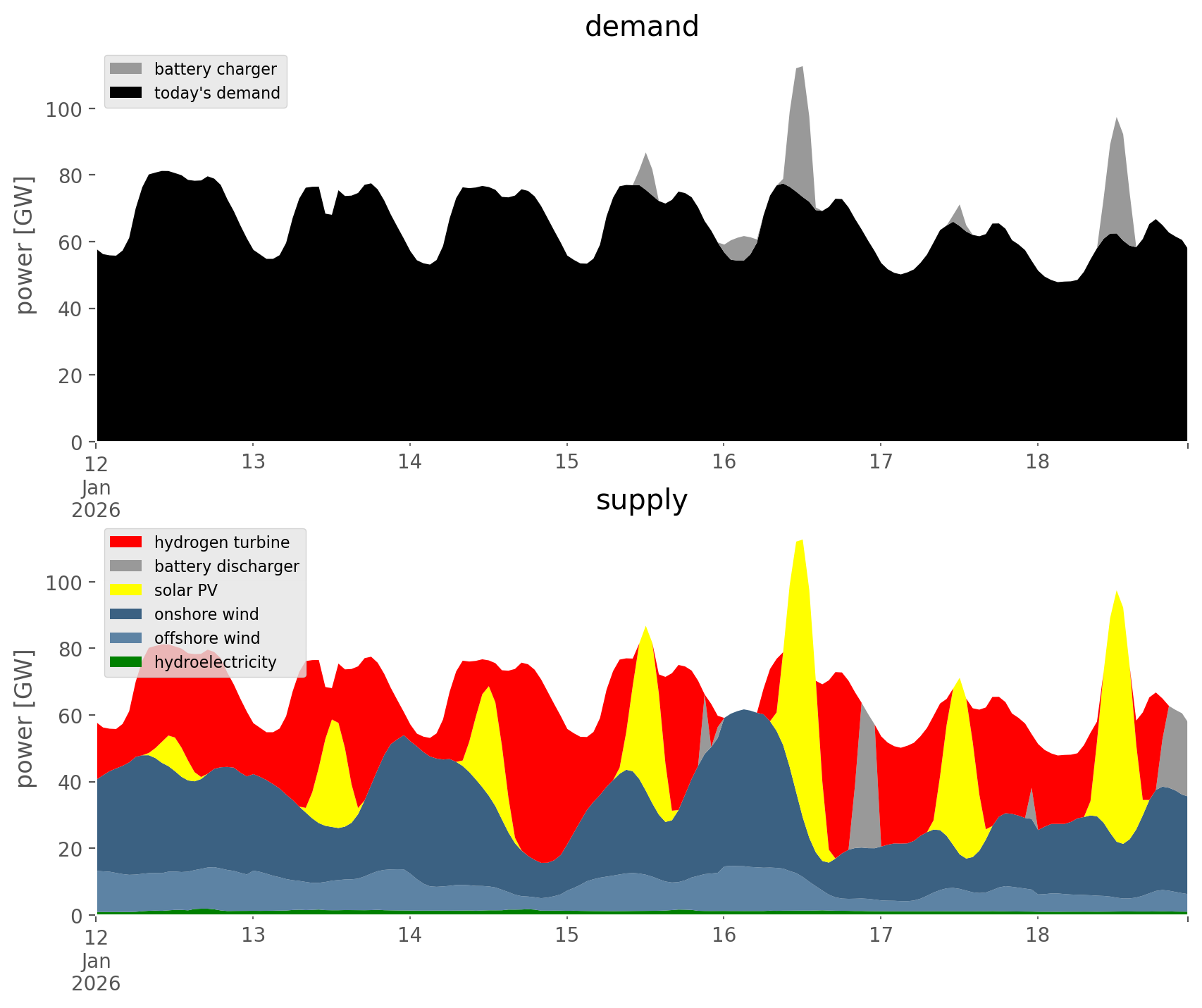Screen dimensions: 1202x1008
Task: Click the demand chart's "power [GW]" axis label
Action: [x=25, y=245]
